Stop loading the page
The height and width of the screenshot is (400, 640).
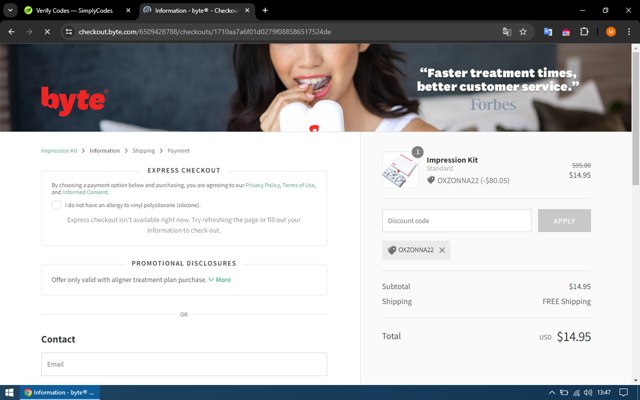47,31
